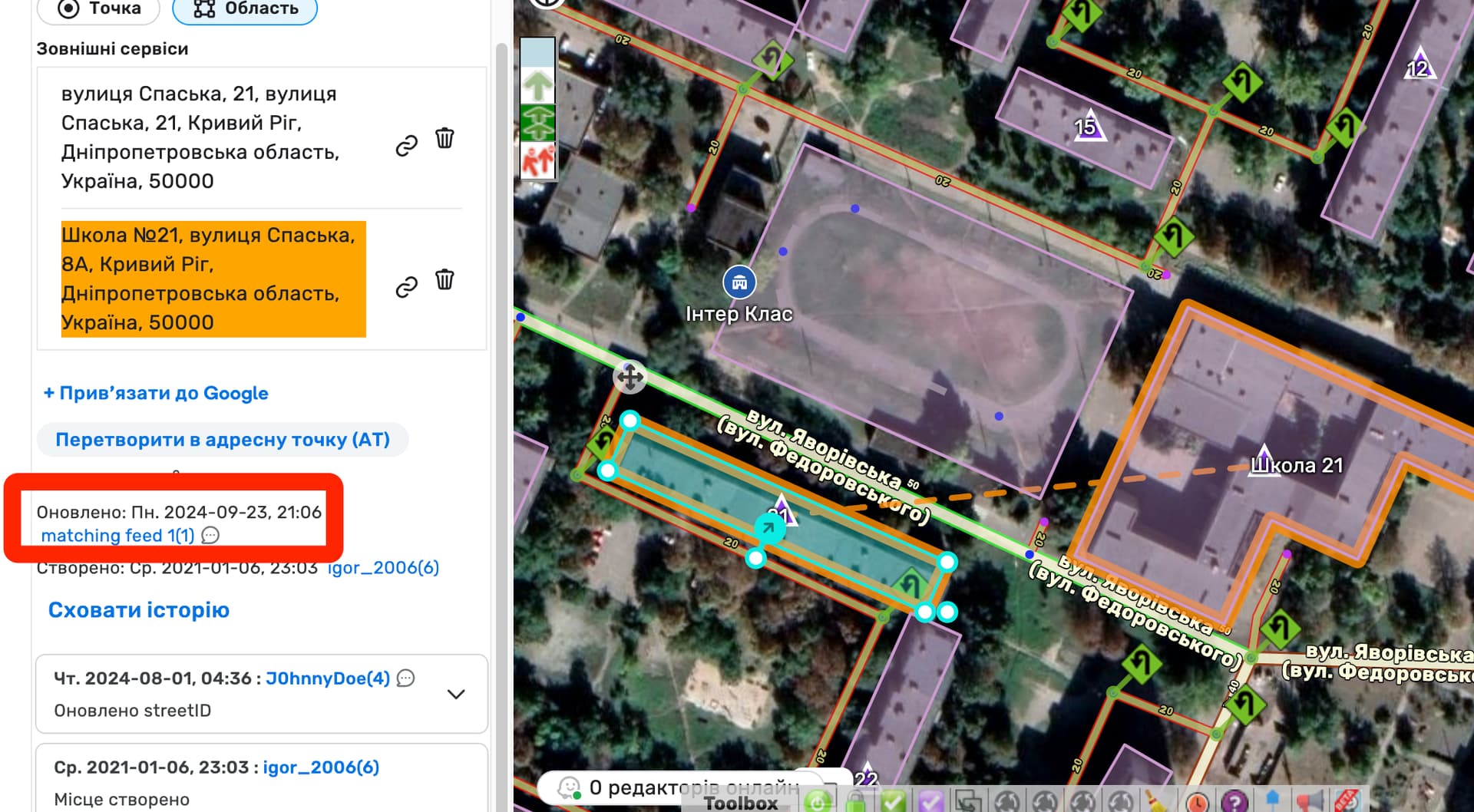1474x812 pixels.
Task: Click Перетворити в адресну точку (АТ)
Action: point(223,440)
